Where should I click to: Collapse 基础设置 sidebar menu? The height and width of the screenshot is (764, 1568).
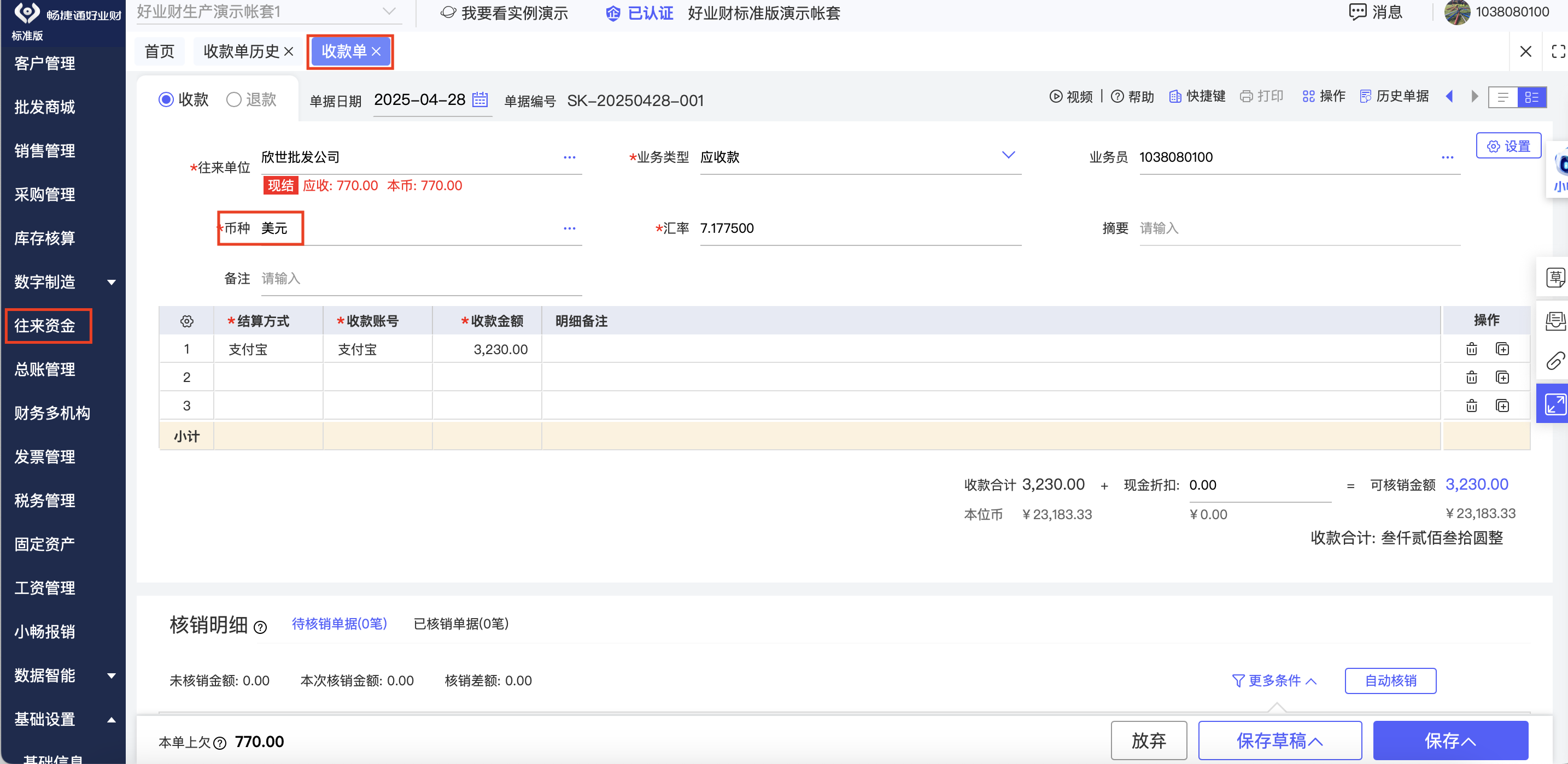112,719
